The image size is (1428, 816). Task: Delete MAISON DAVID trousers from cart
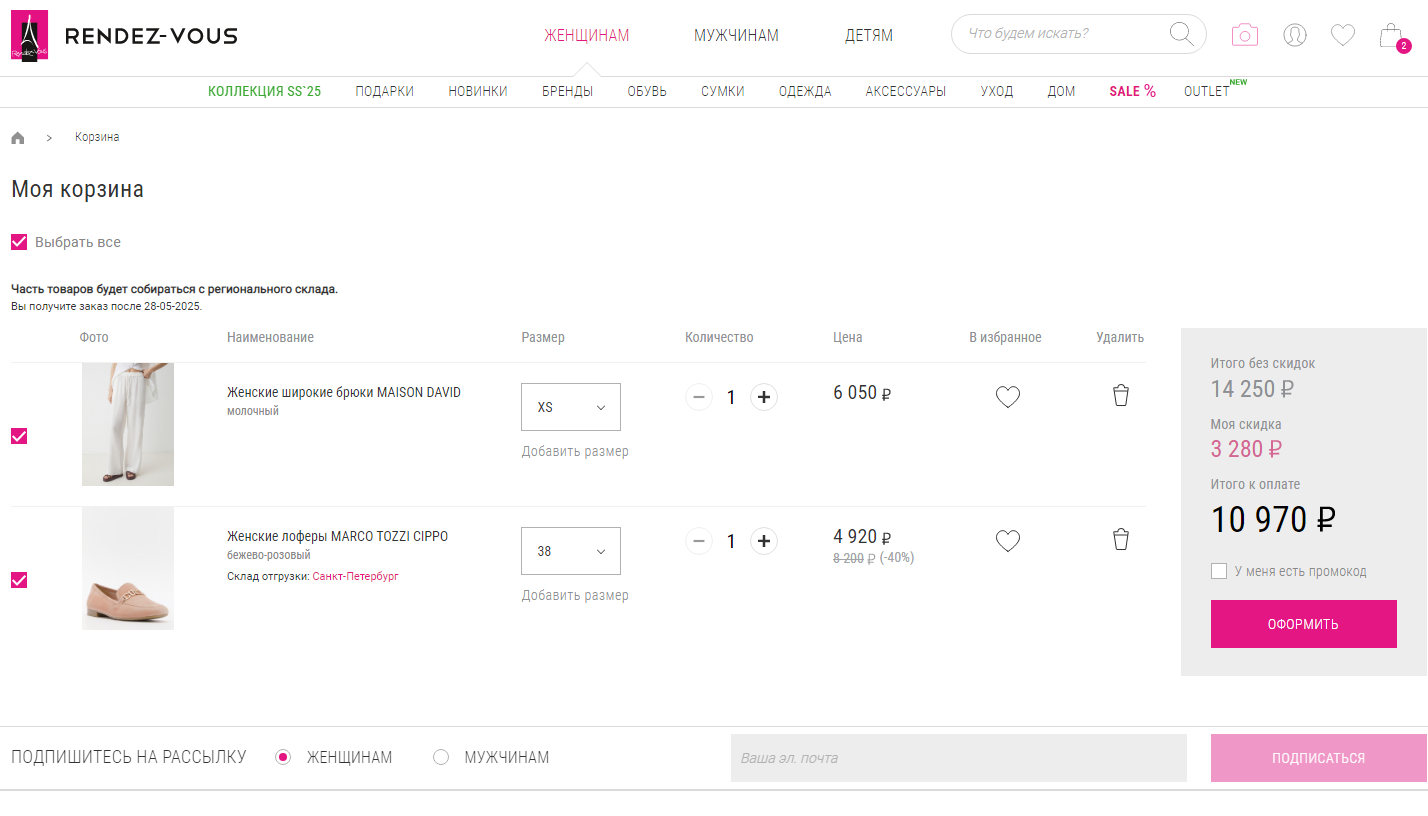pyautogui.click(x=1121, y=395)
